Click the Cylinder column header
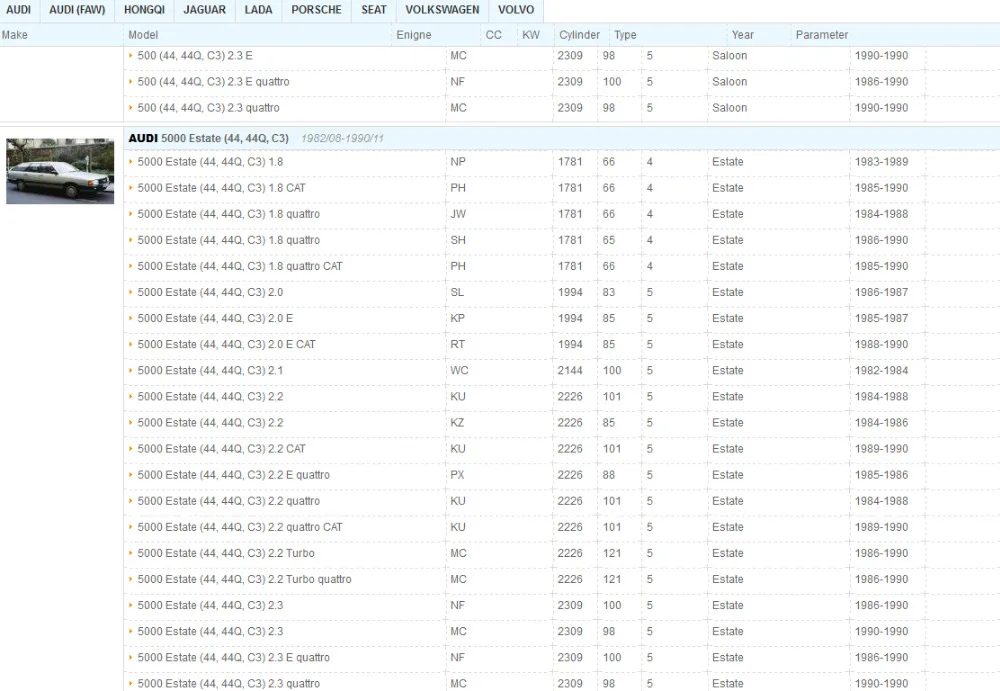Viewport: 1000px width, 691px height. point(579,35)
